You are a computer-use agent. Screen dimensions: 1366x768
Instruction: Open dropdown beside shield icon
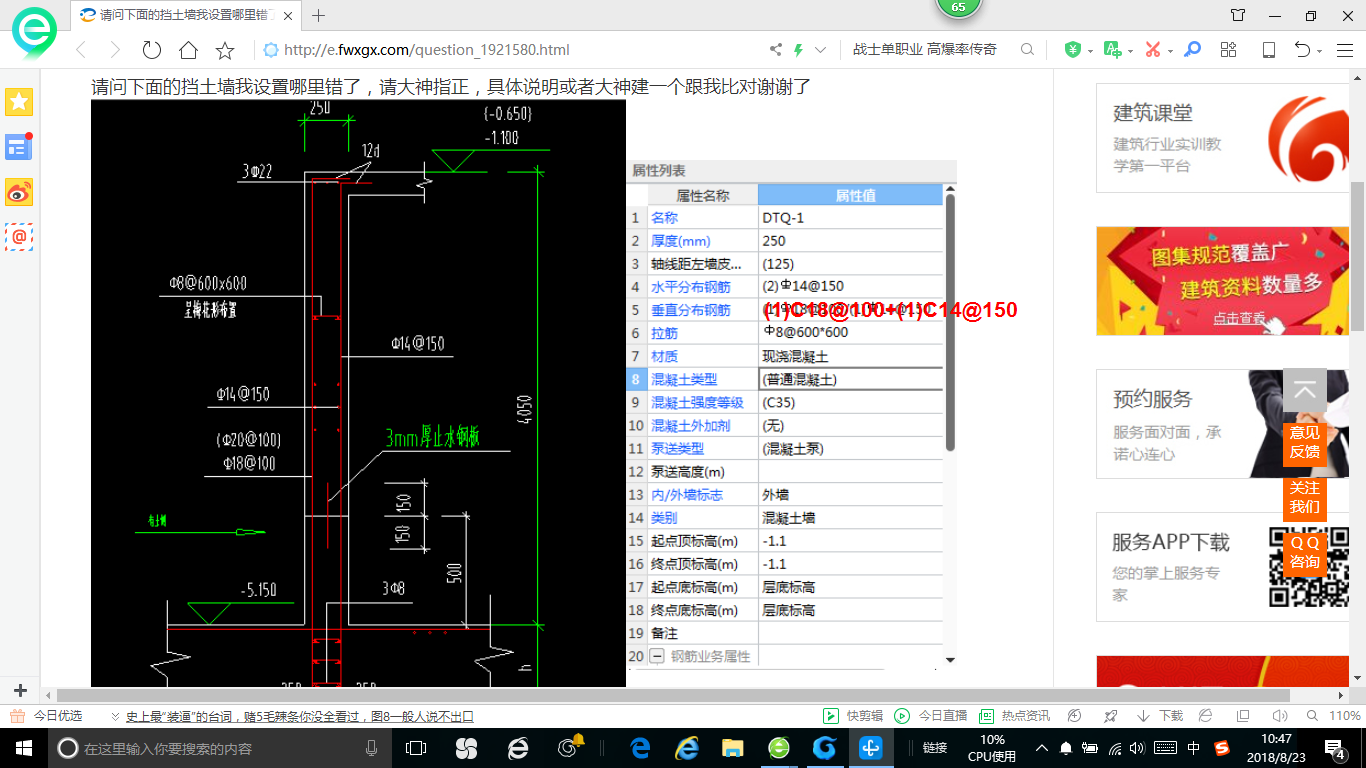[1090, 51]
